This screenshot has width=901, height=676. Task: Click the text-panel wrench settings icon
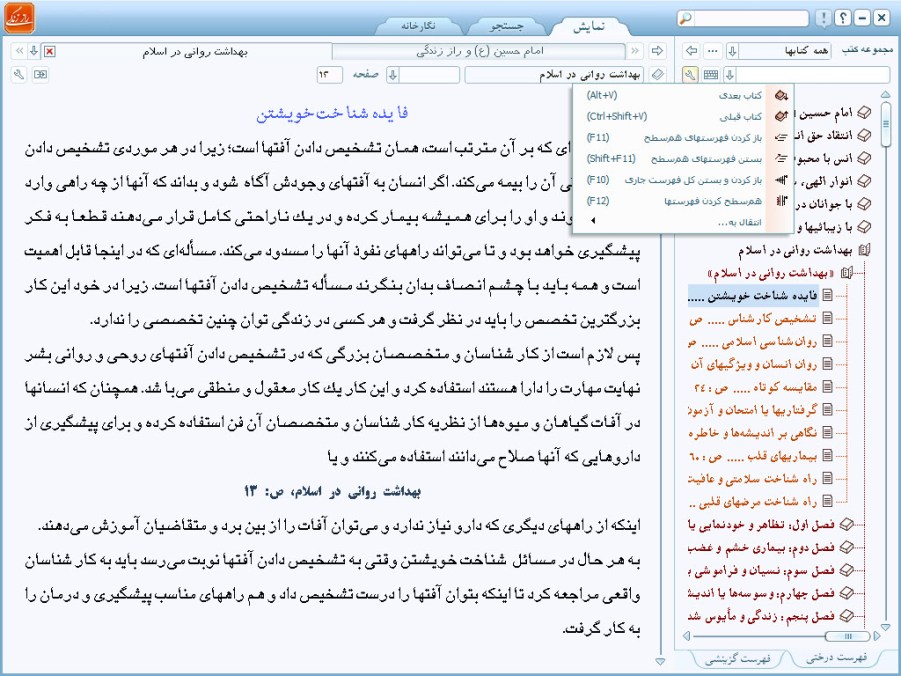pos(19,75)
